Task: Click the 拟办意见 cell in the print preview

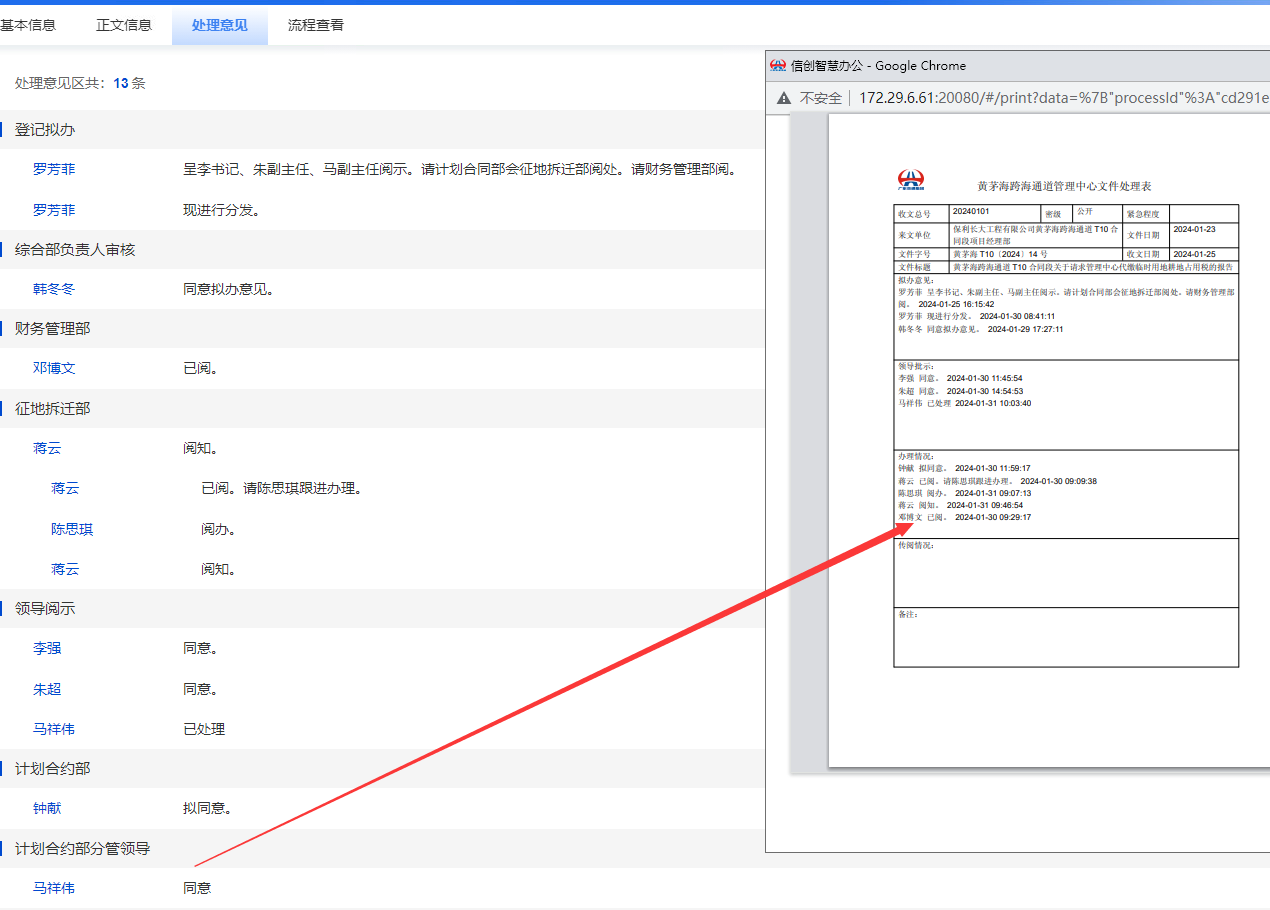Action: [x=1066, y=317]
